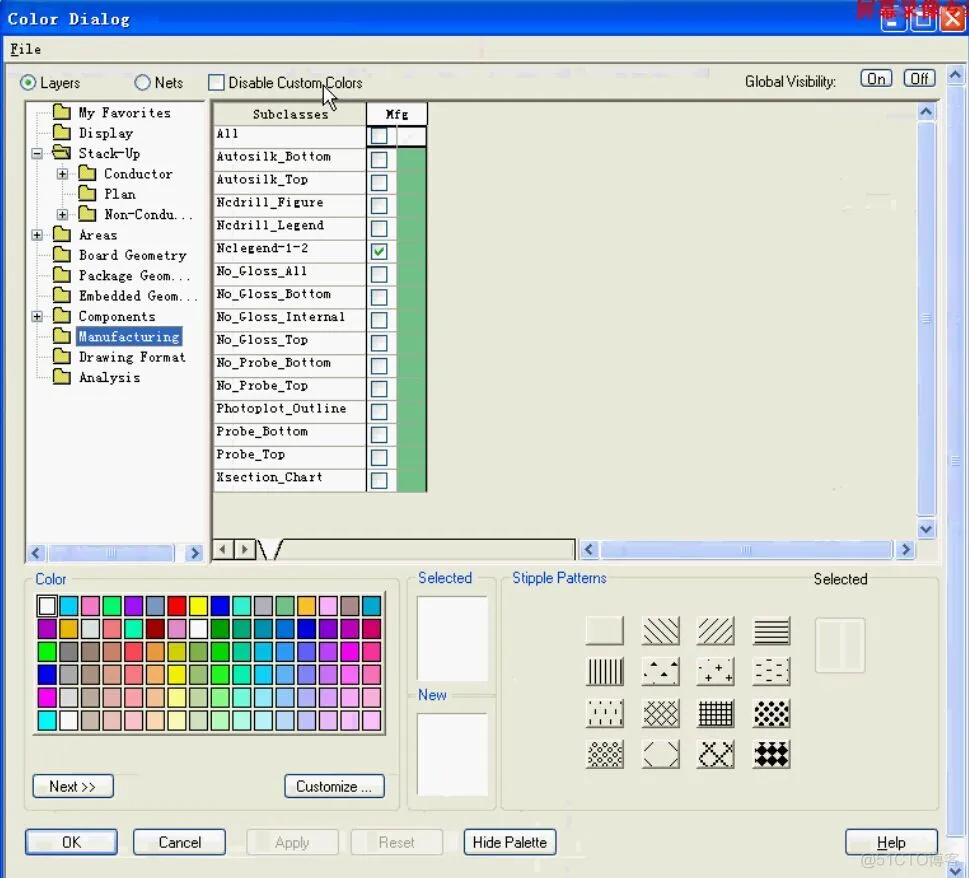Pick the sparse vertical ticks stipple pattern
969x878 pixels.
[x=604, y=713]
